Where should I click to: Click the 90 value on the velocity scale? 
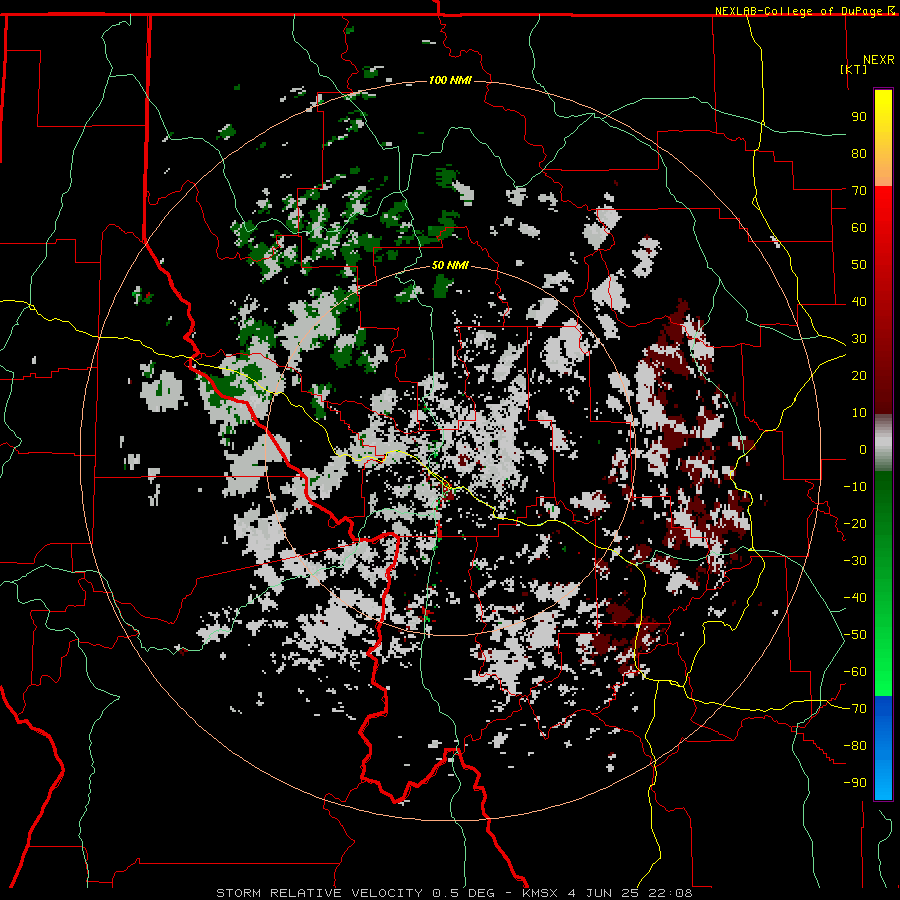click(x=859, y=117)
